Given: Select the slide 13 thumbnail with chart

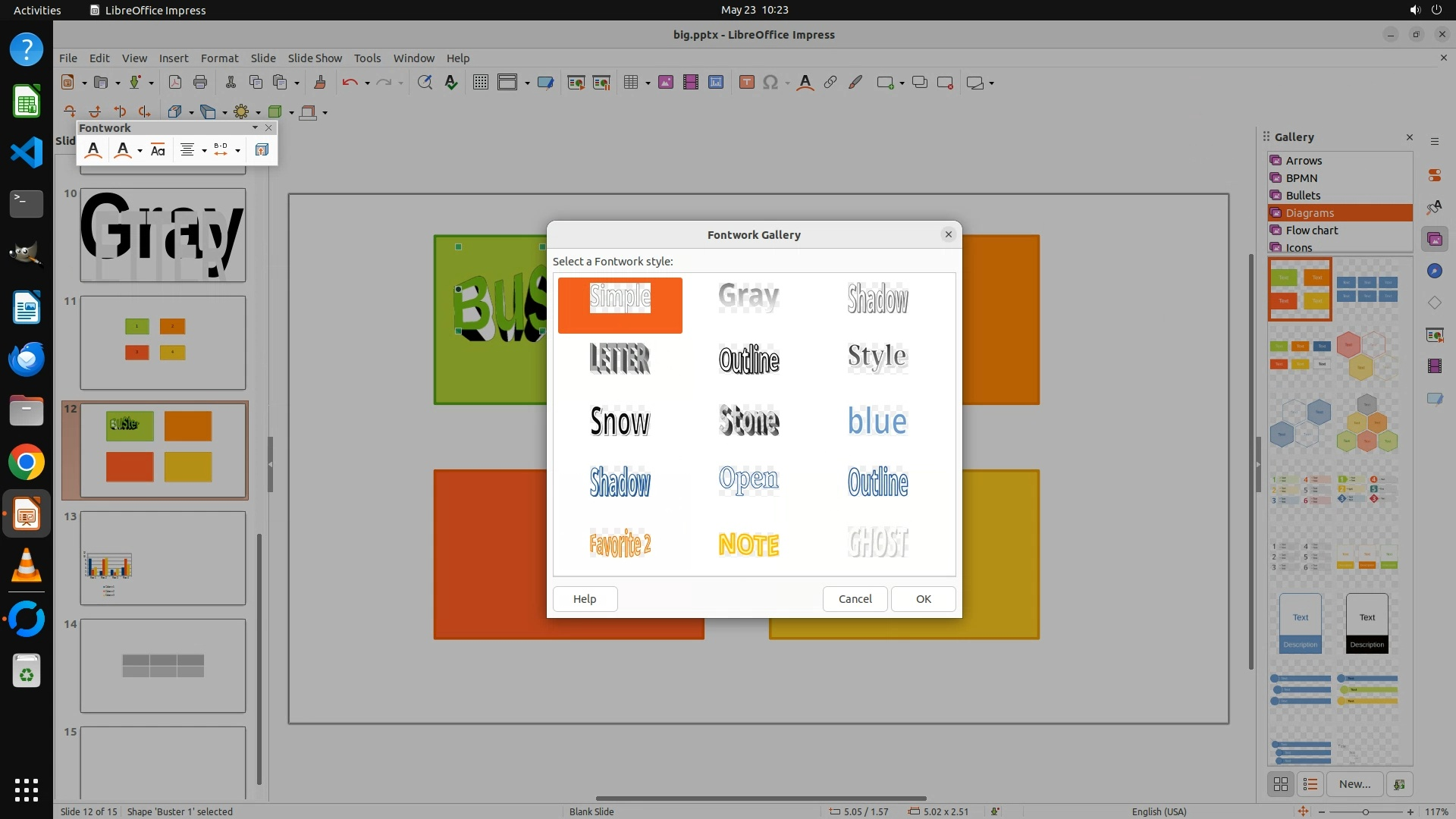Looking at the screenshot, I should pyautogui.click(x=163, y=558).
